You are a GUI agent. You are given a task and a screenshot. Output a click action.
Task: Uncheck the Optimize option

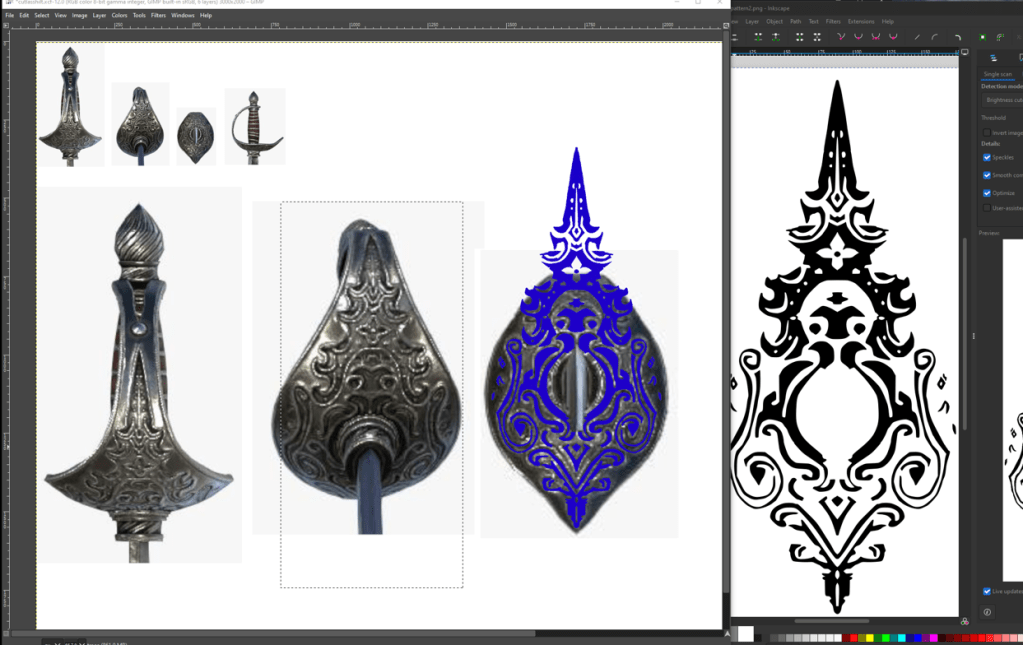coord(987,192)
